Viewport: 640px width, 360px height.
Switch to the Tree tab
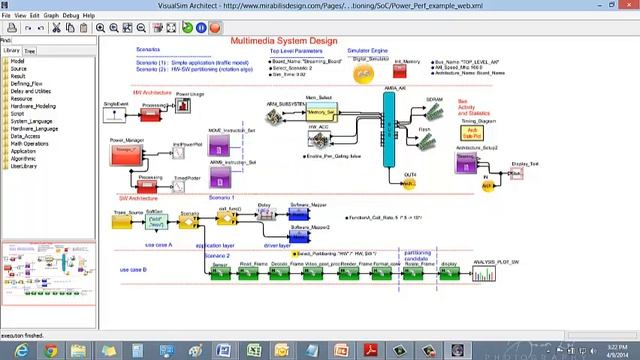(30, 51)
